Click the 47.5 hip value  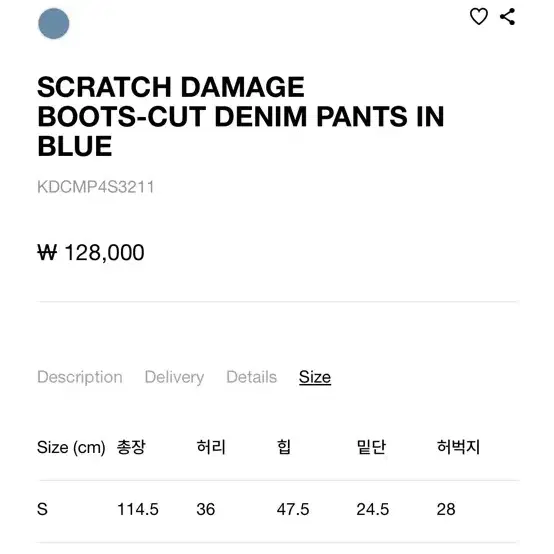coord(293,509)
